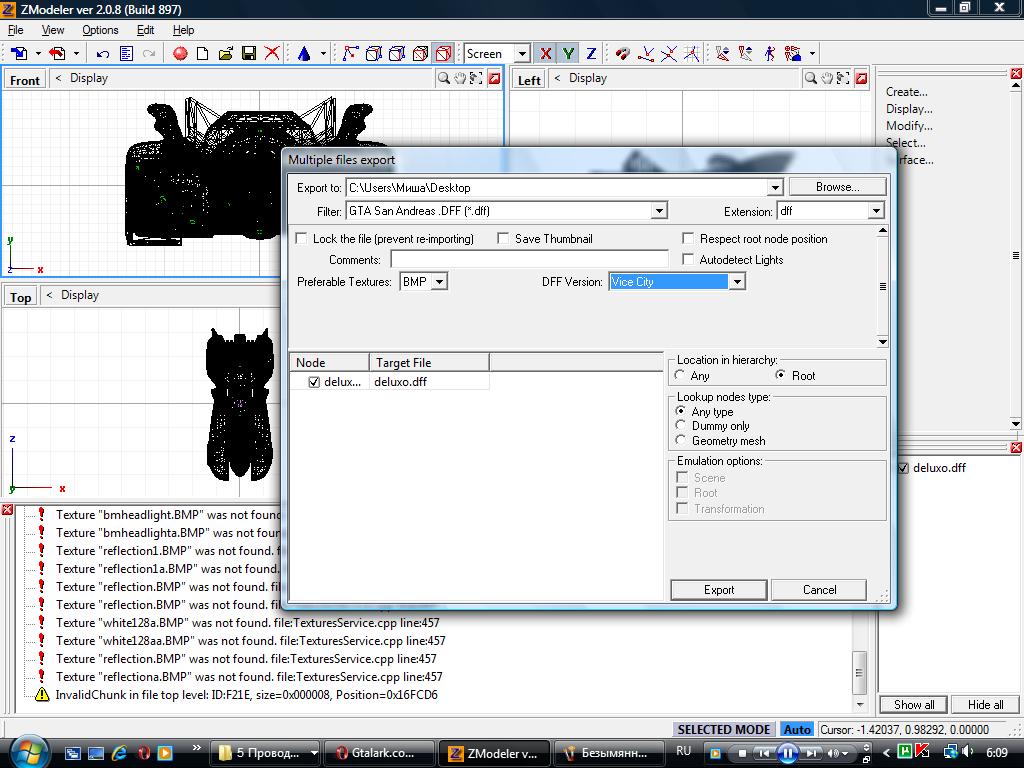Open the Options menu
This screenshot has height=768, width=1024.
[100, 30]
